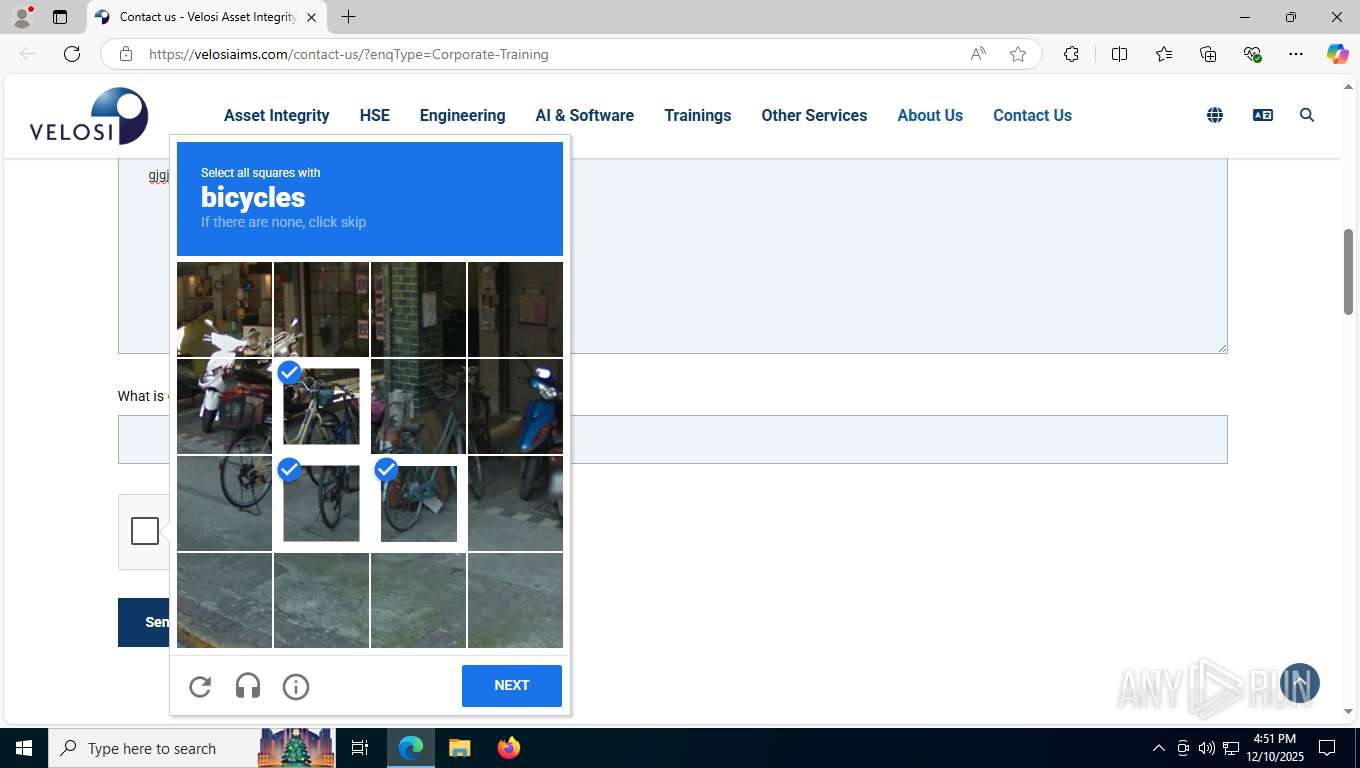This screenshot has height=768, width=1360.
Task: Open Windows Start menu
Action: pos(24,748)
